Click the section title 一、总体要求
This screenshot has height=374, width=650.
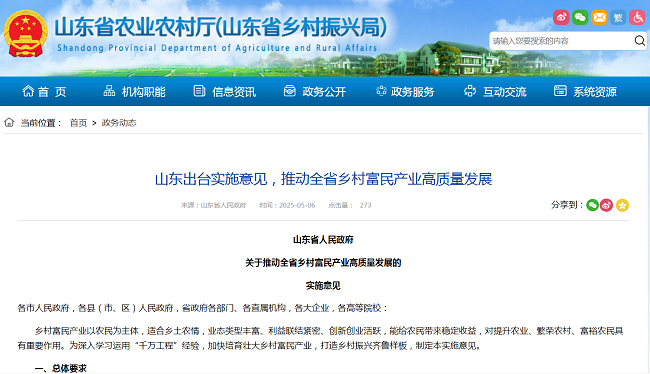tap(61, 368)
